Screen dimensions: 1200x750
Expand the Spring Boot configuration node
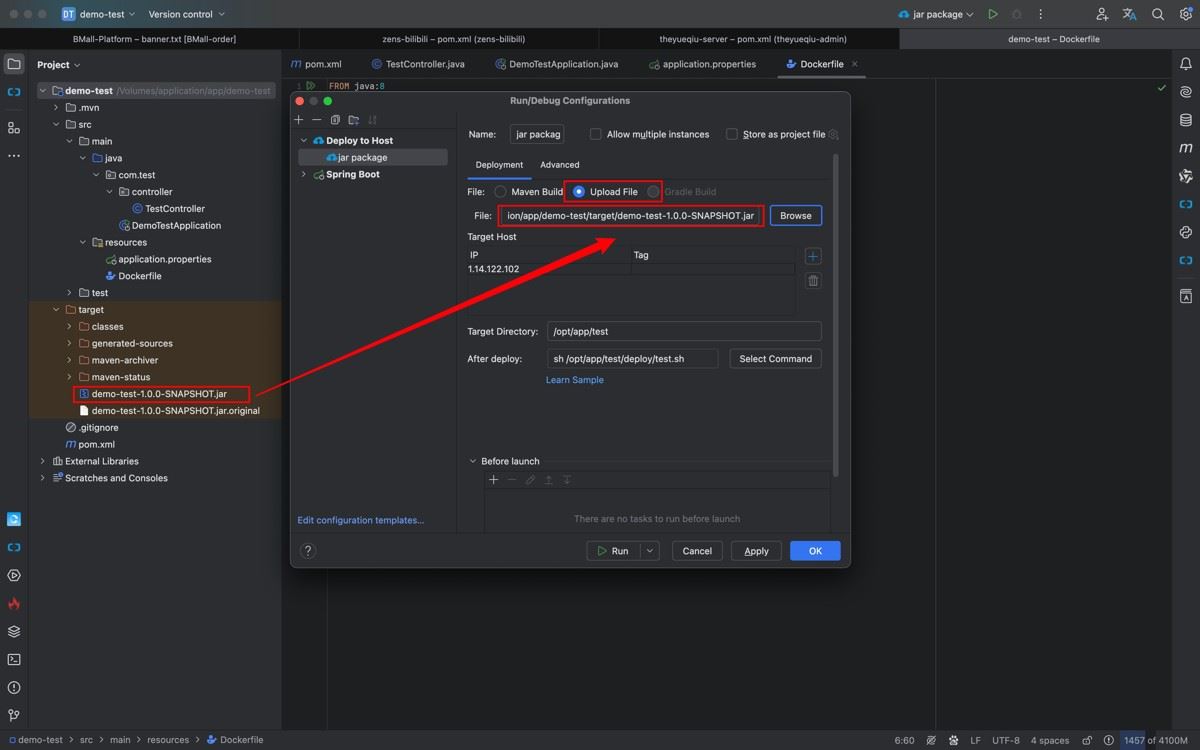pos(304,174)
